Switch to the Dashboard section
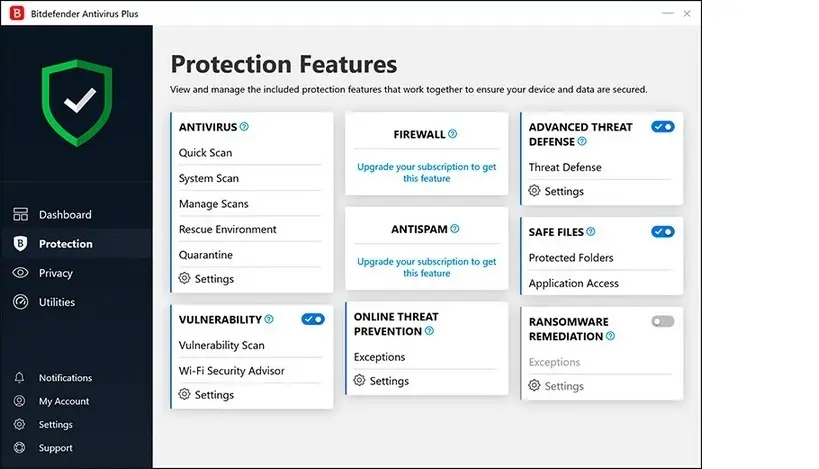Viewport: 819px width, 469px height. pos(65,215)
